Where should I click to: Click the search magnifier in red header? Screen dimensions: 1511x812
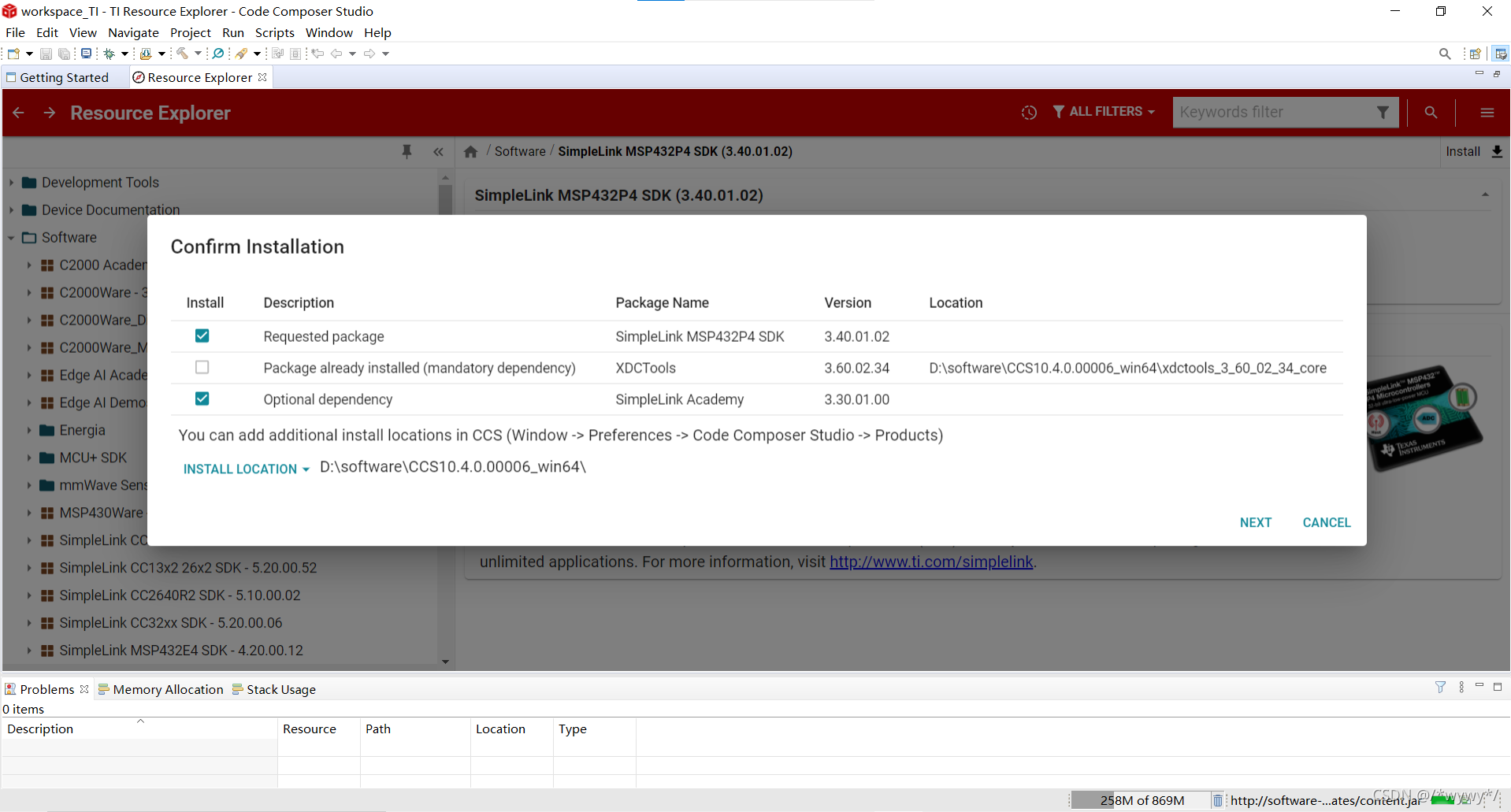click(1431, 113)
